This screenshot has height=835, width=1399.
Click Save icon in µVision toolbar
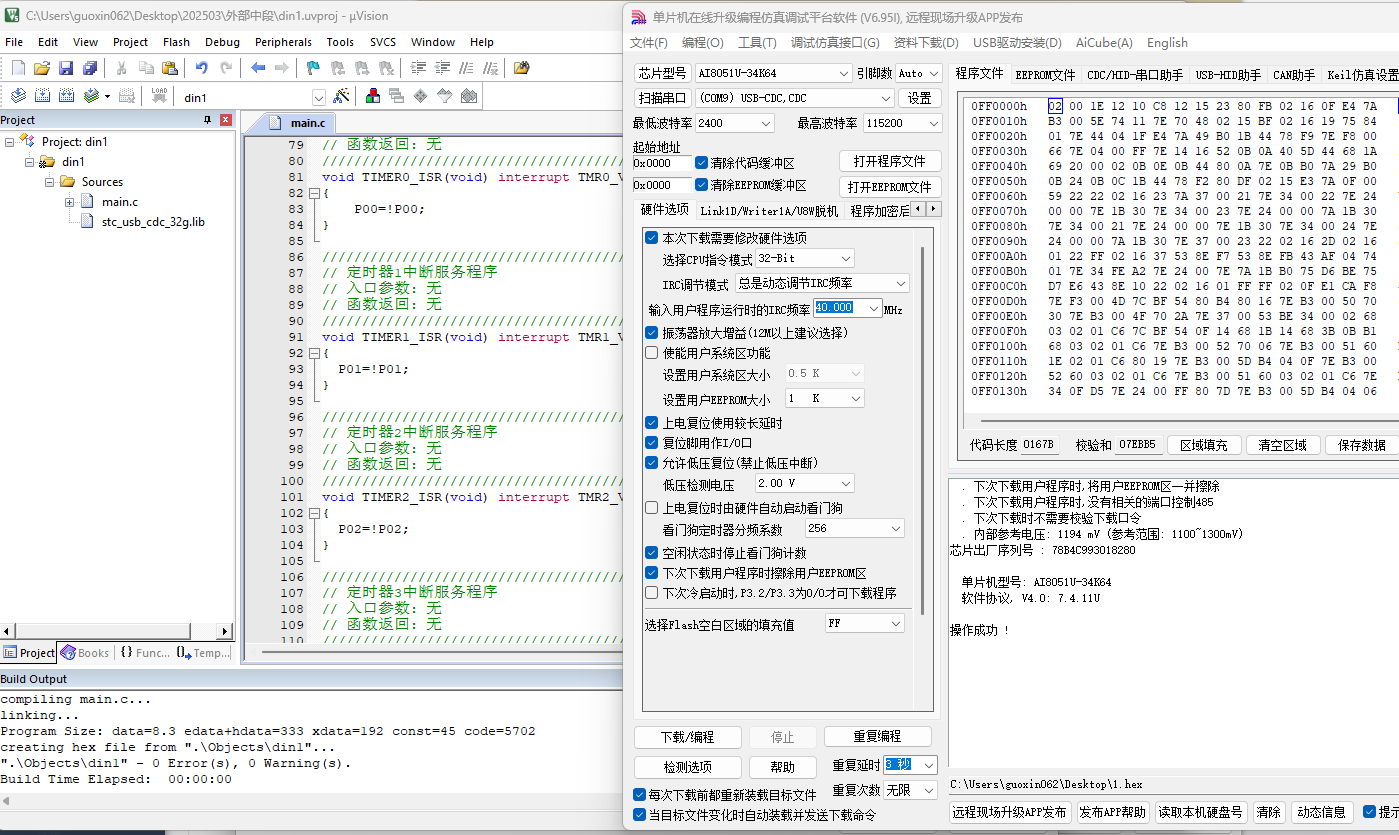pyautogui.click(x=66, y=68)
